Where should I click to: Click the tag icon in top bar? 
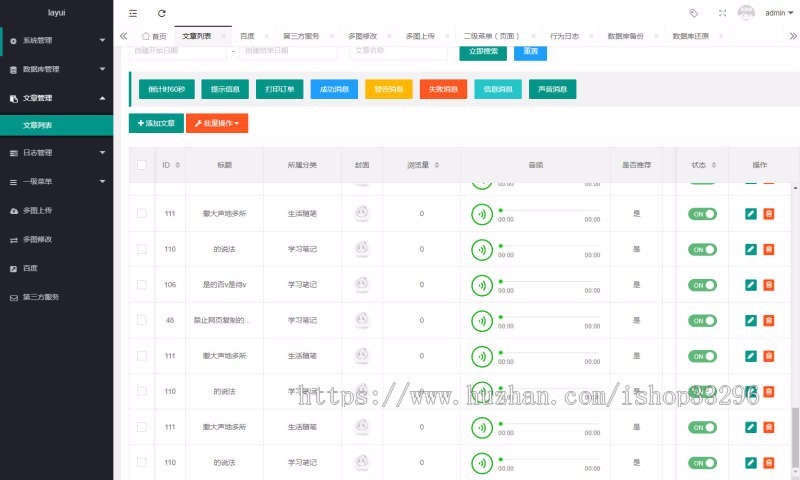click(694, 13)
